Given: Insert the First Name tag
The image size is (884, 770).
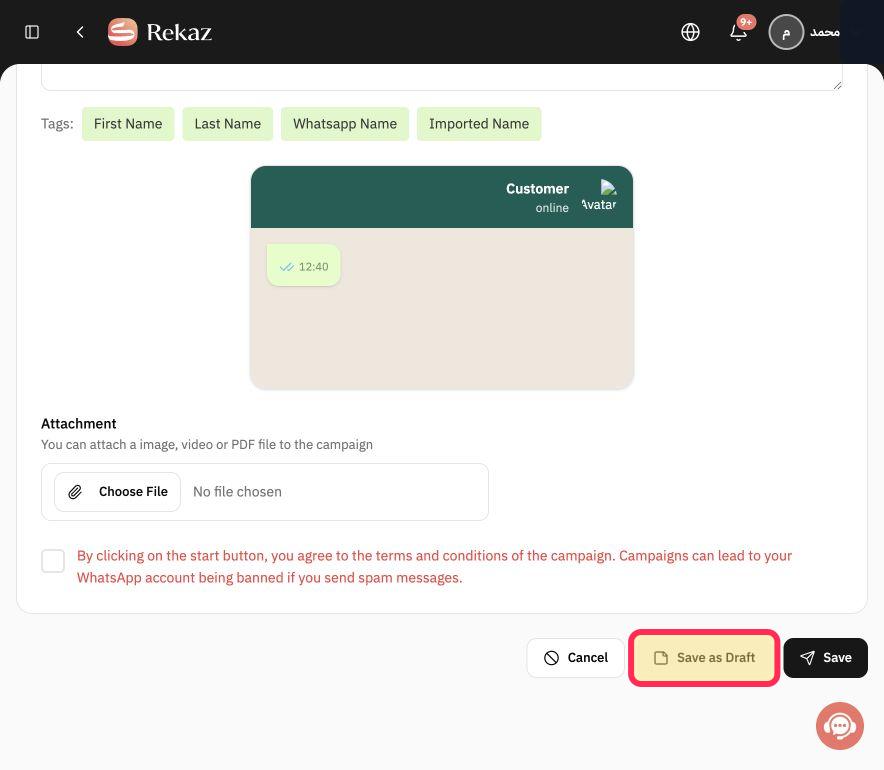Looking at the screenshot, I should [128, 124].
